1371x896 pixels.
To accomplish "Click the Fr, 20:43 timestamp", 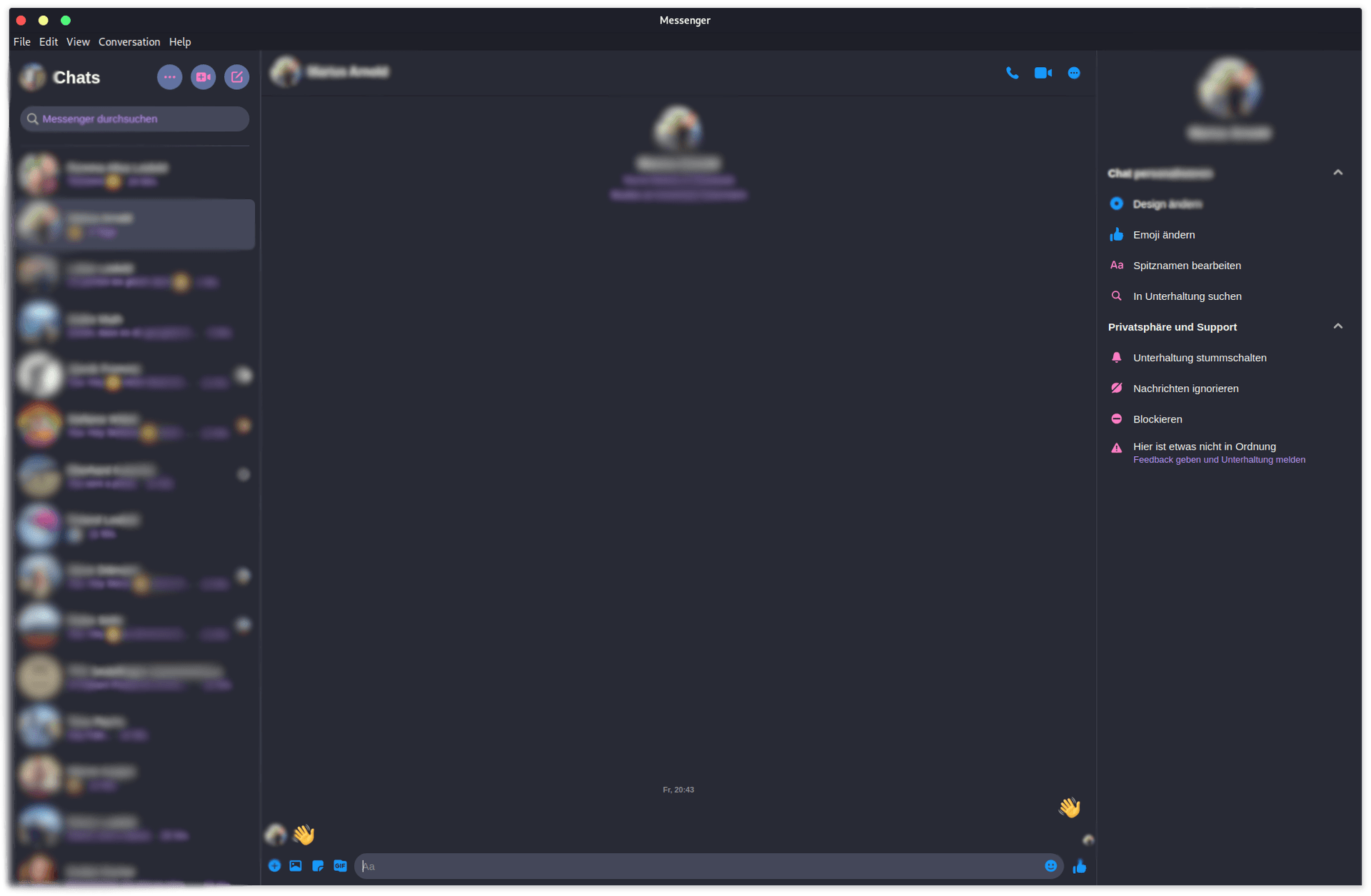I will 678,790.
